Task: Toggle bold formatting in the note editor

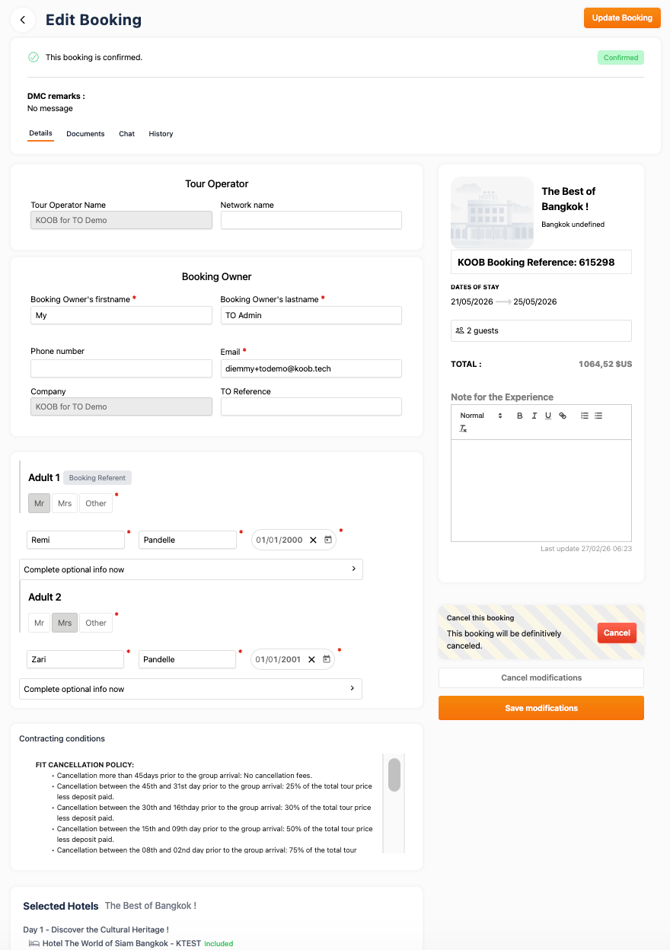Action: tap(519, 416)
